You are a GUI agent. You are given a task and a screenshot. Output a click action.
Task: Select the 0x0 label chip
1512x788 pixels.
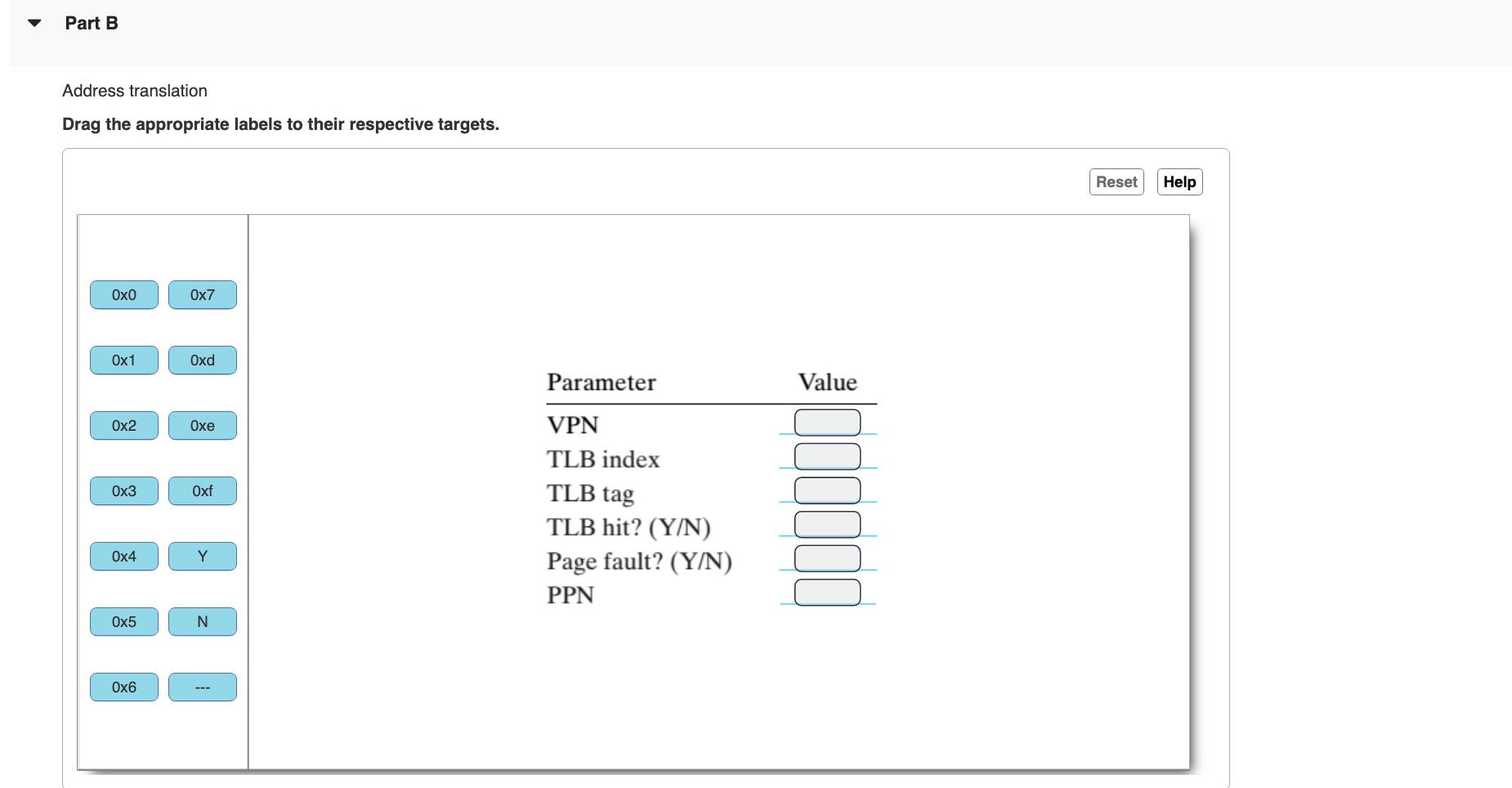click(123, 294)
